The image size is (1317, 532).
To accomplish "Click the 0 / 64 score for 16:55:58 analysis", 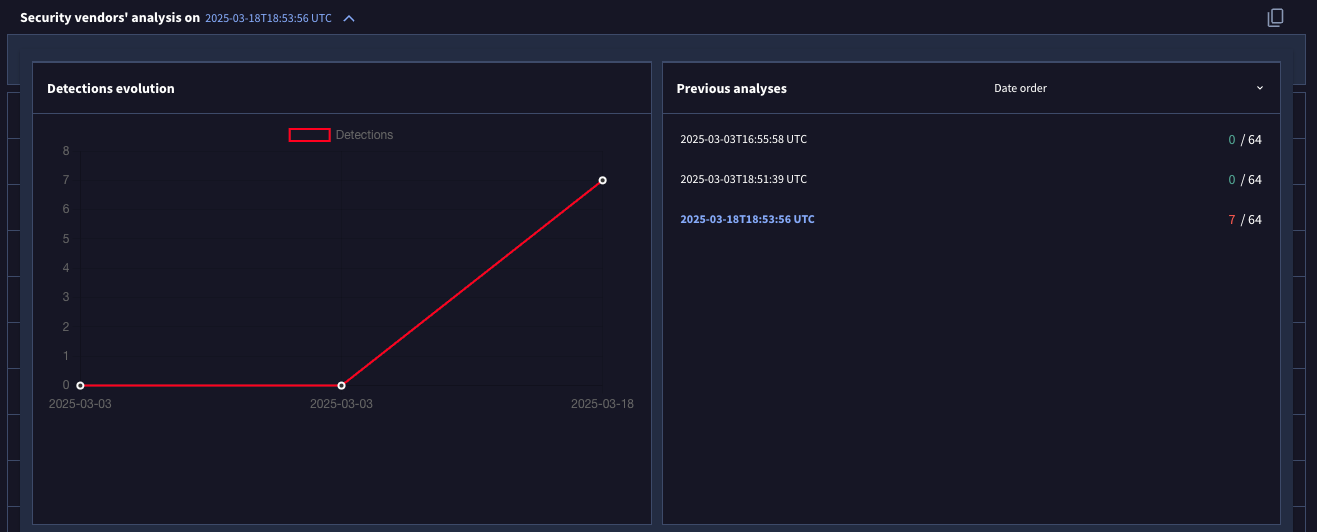I will pos(1245,140).
